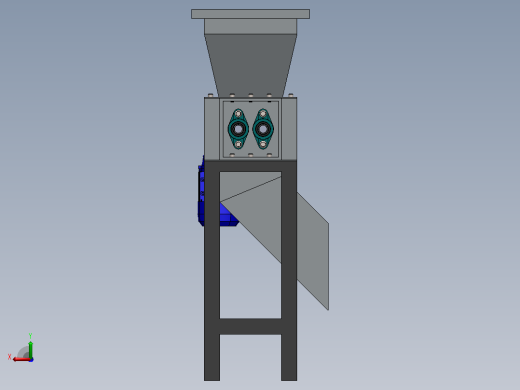
Task: Select the tapered hopper funnel body
Action: [x=250, y=65]
